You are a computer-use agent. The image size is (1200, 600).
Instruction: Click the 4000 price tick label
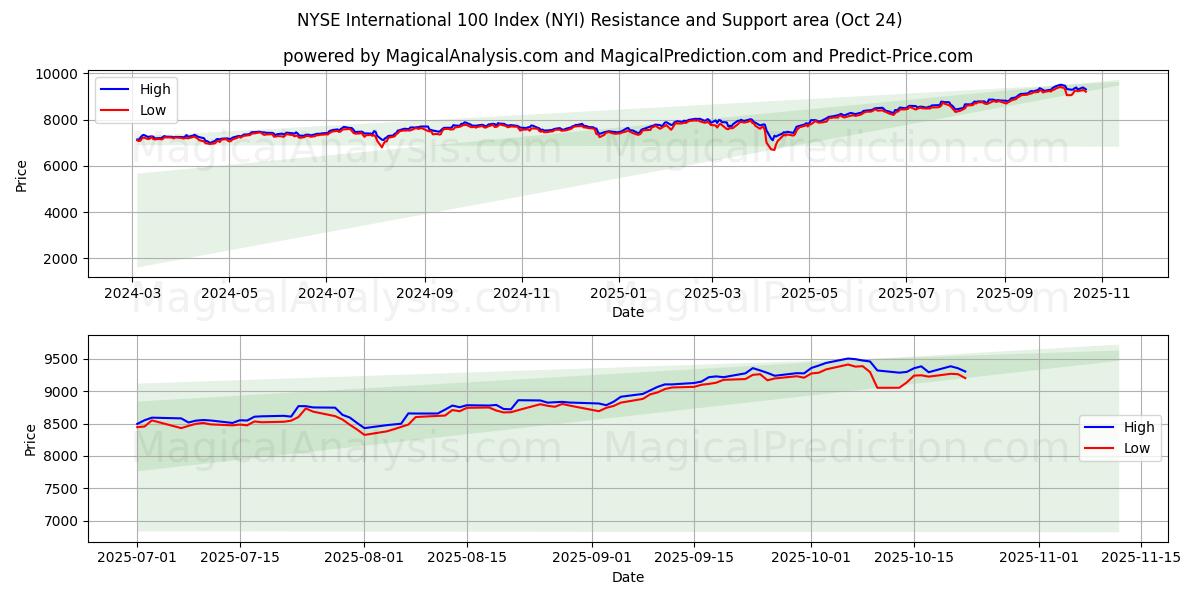[61, 213]
